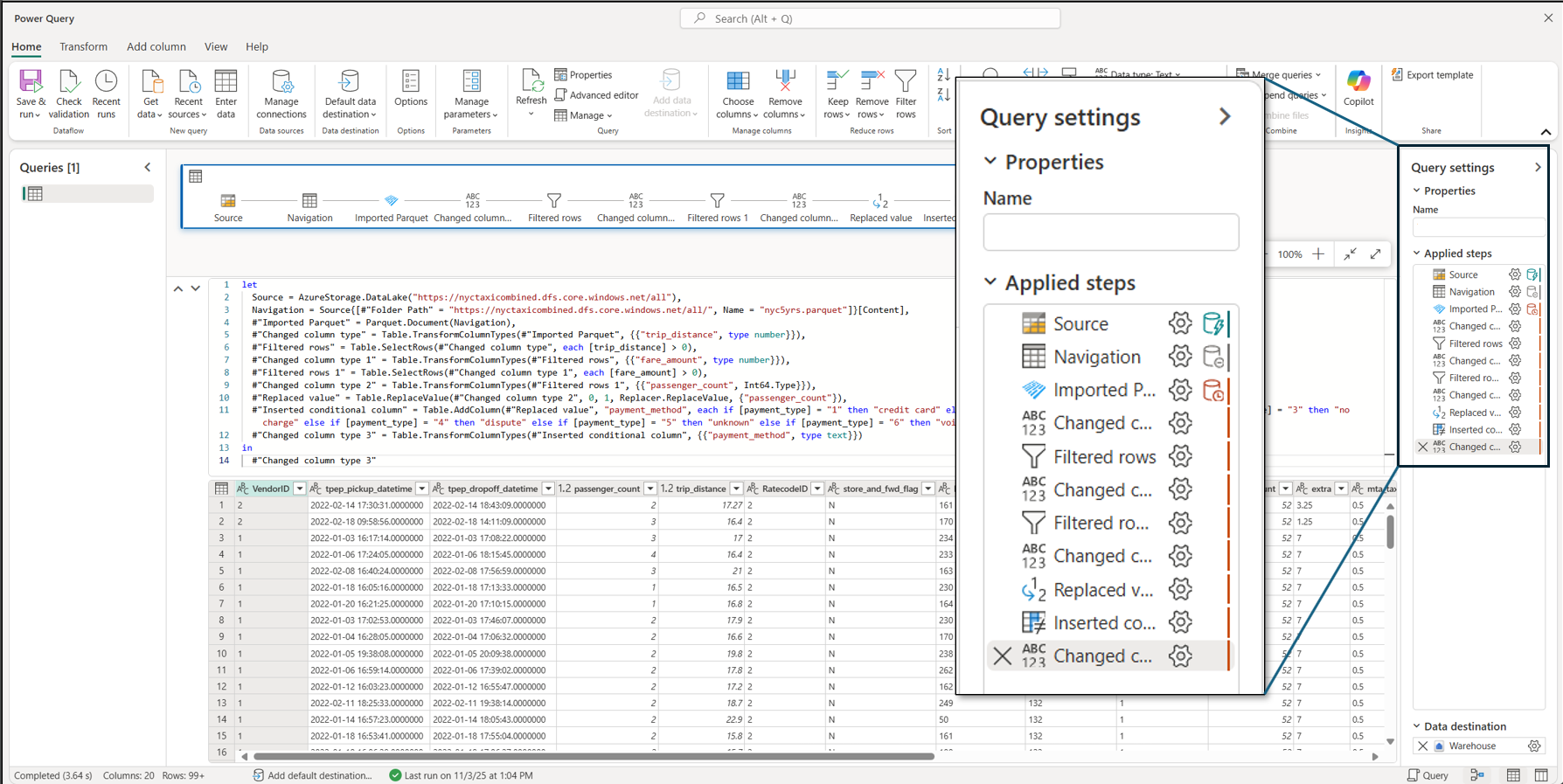Collapse right-side Query settings pane
Screen dimensions: 1563x784
click(x=1538, y=167)
